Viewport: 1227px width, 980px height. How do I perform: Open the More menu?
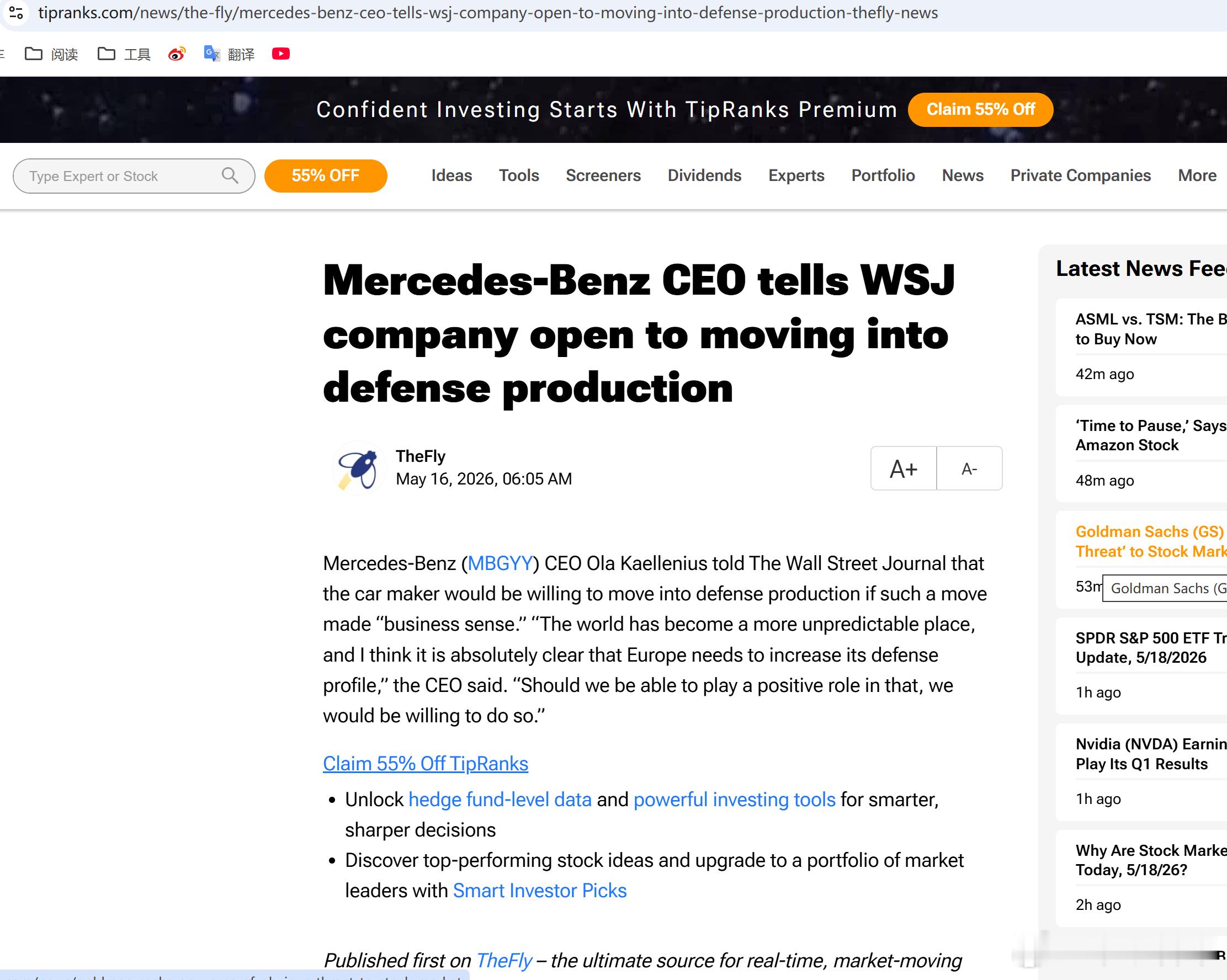coord(1197,175)
